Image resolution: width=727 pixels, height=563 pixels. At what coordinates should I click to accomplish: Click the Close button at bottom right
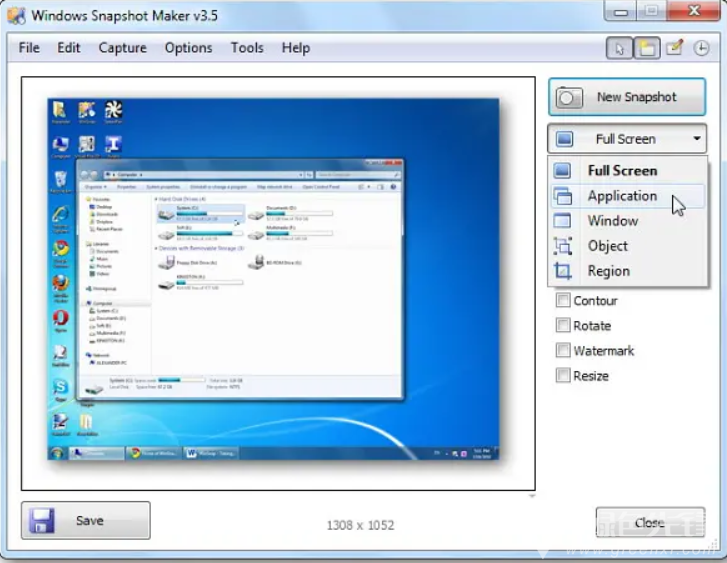[650, 523]
